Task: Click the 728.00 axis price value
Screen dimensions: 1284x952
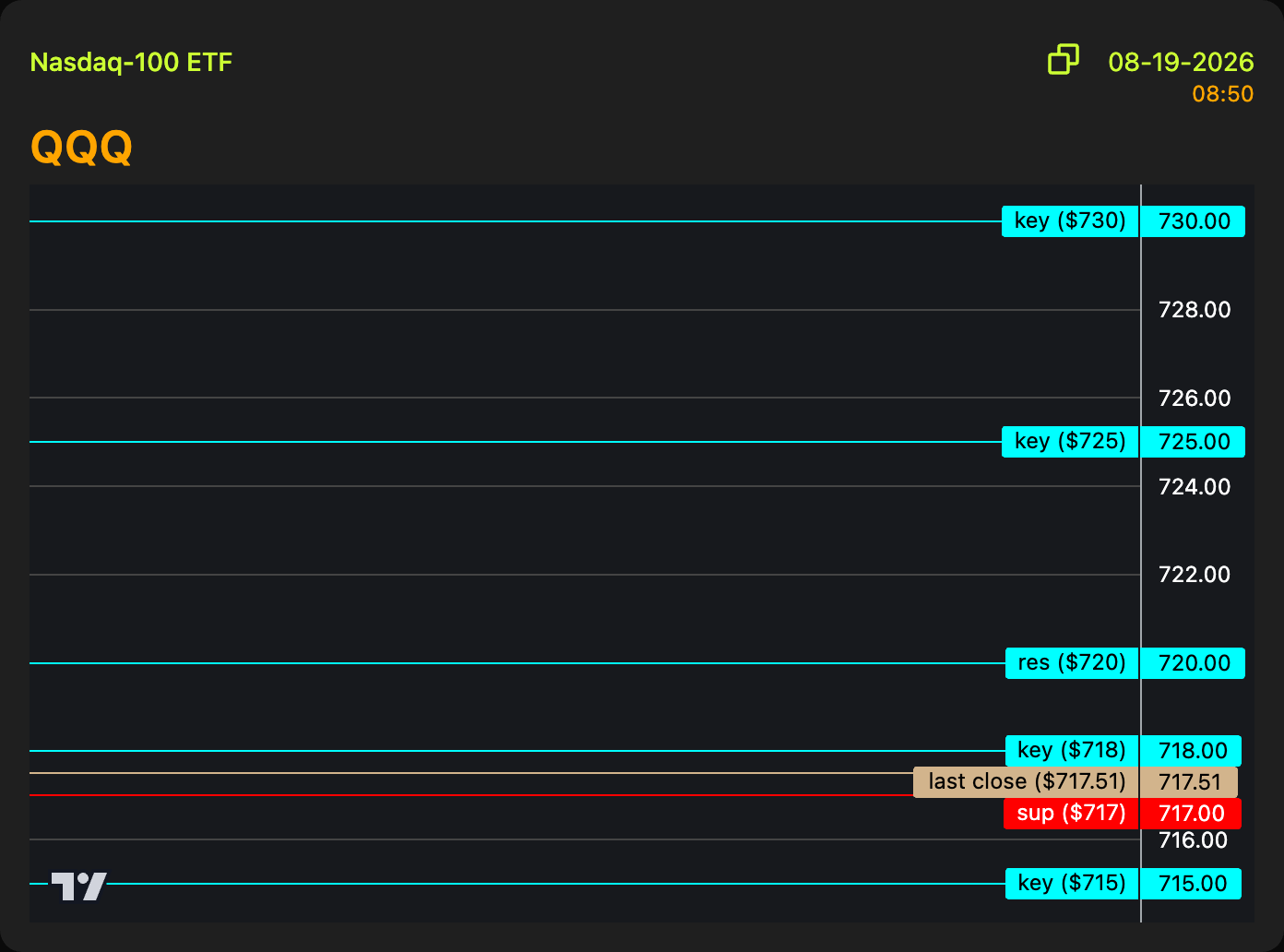Action: (1195, 310)
